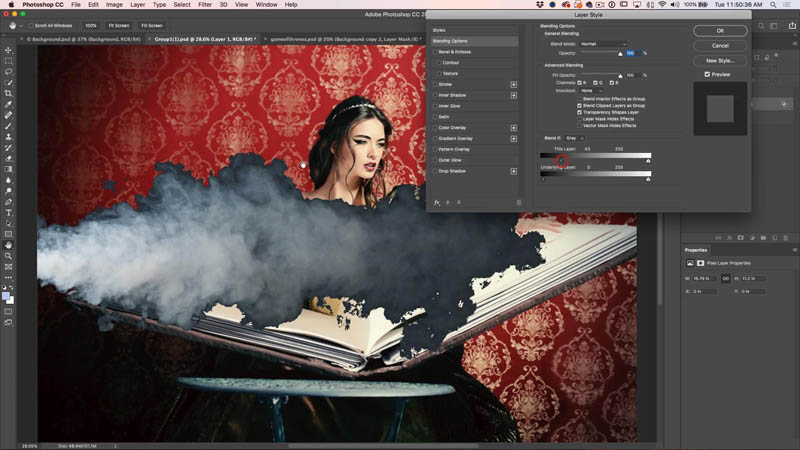Open the Knockout dropdown
The width and height of the screenshot is (800, 450).
click(x=592, y=91)
